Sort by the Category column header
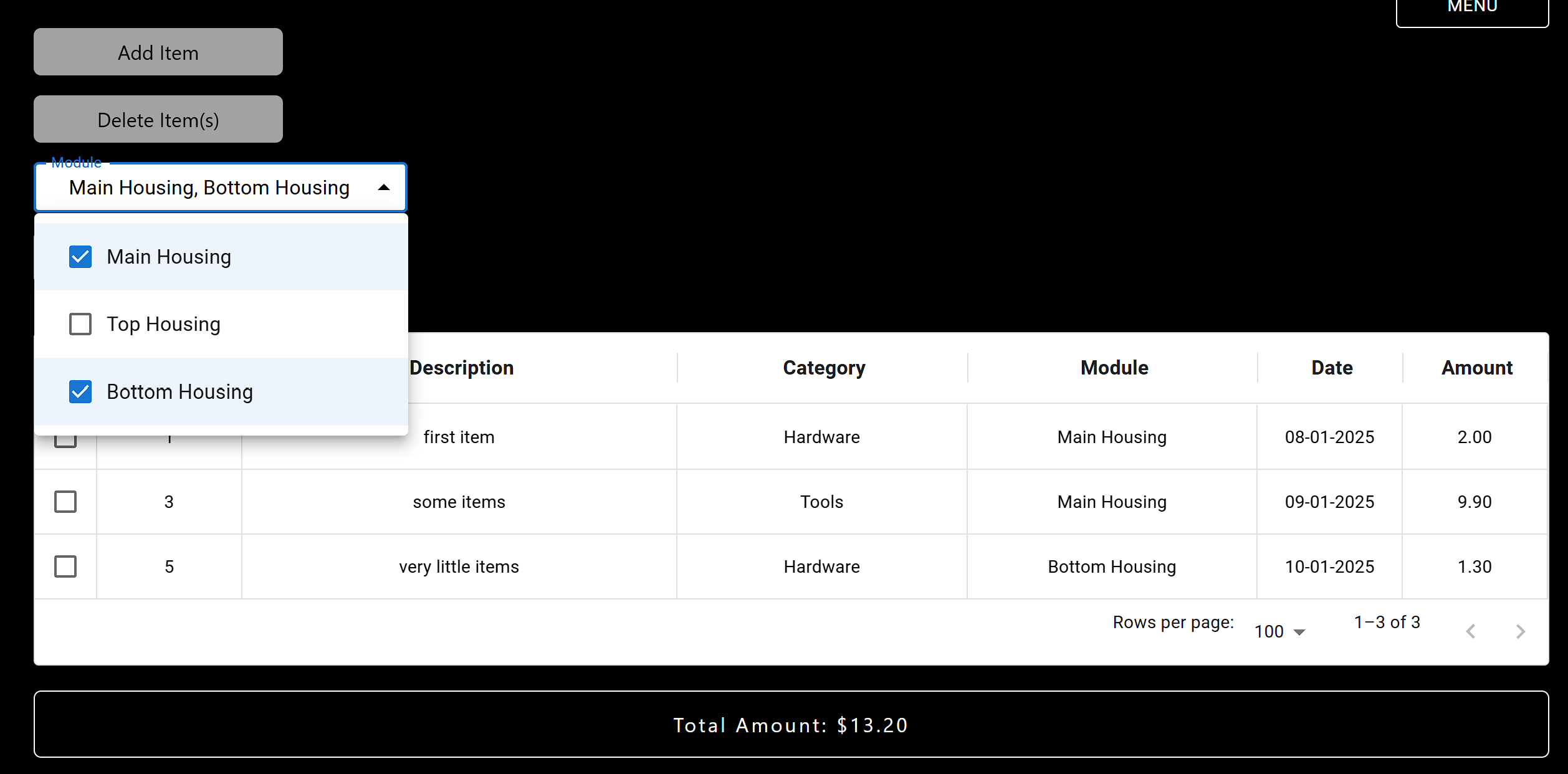 pyautogui.click(x=824, y=368)
